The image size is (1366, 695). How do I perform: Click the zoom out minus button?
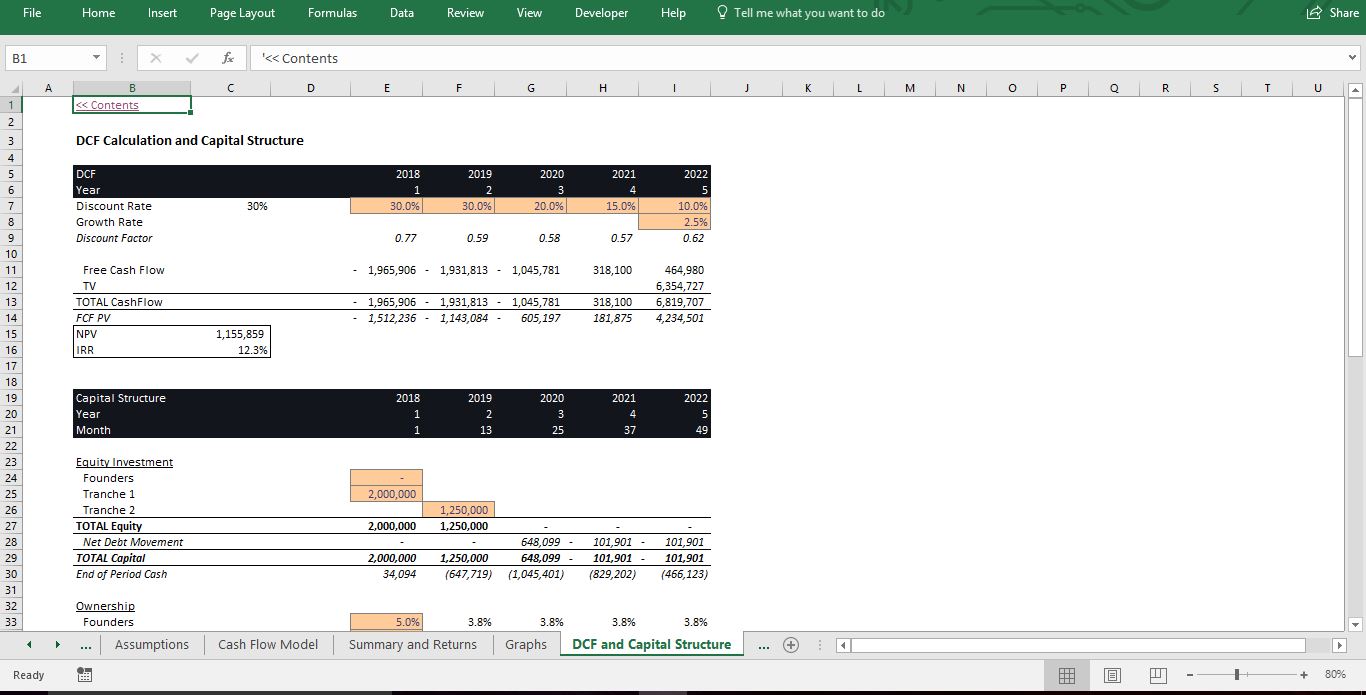coord(1189,675)
